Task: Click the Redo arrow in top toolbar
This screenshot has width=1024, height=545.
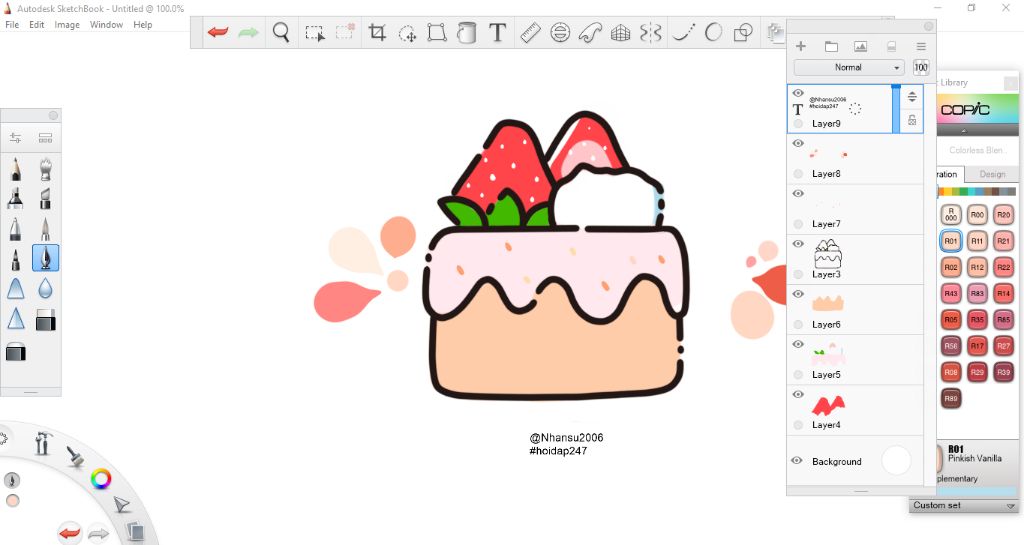Action: pyautogui.click(x=248, y=32)
